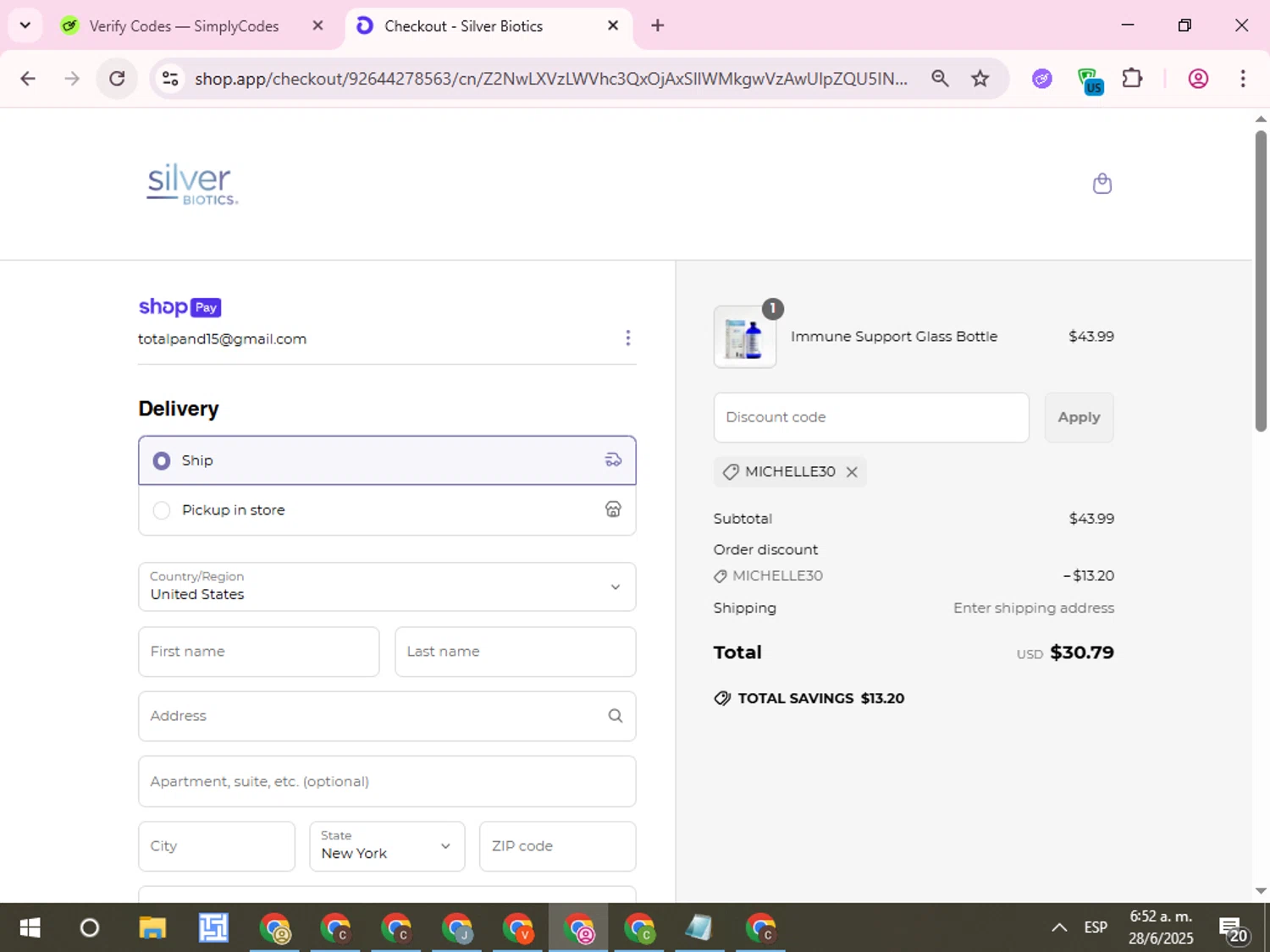1270x952 pixels.
Task: Remove the MICHELLE30 discount code tag
Action: click(x=852, y=472)
